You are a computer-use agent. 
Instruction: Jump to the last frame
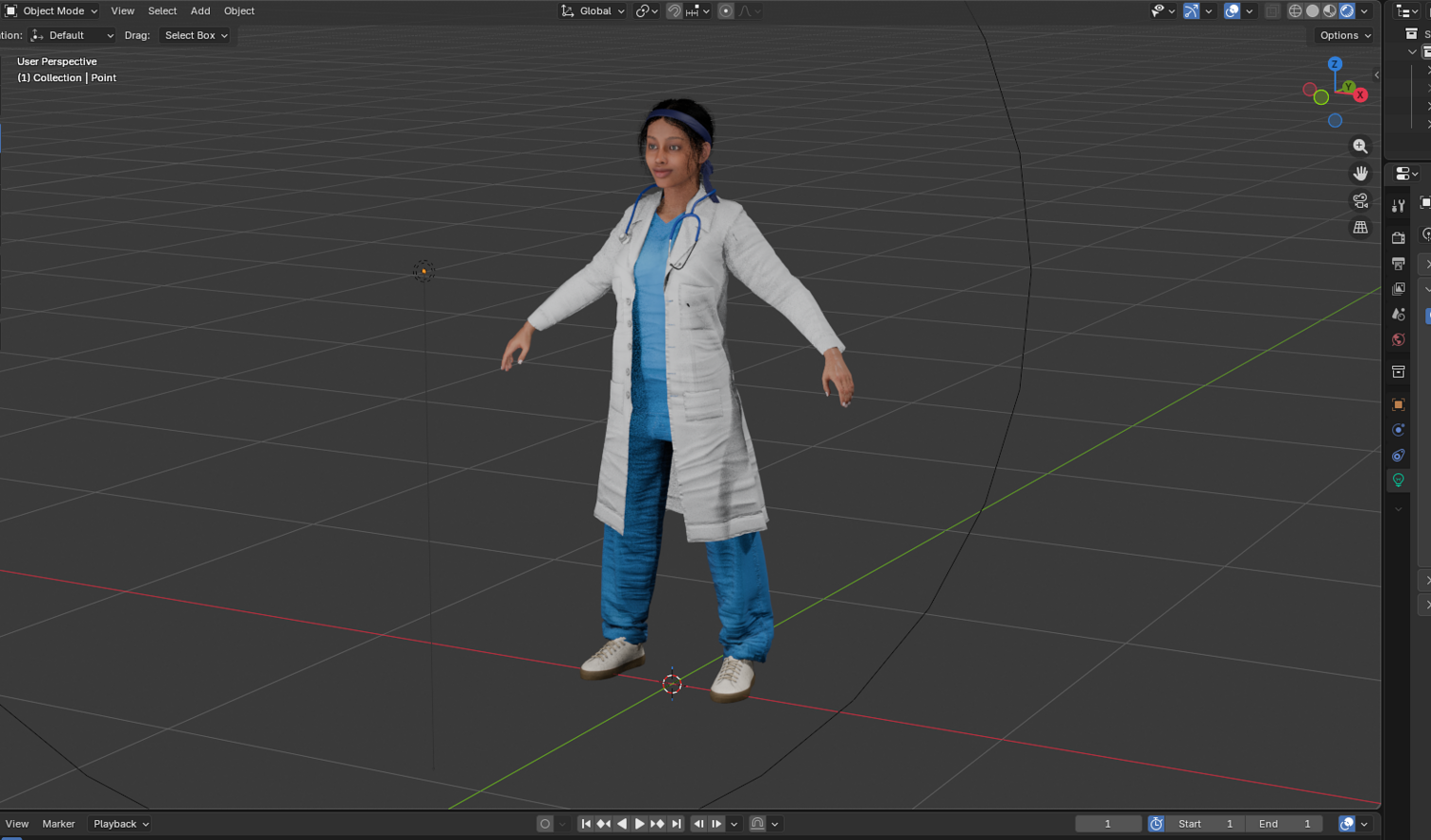coord(676,824)
